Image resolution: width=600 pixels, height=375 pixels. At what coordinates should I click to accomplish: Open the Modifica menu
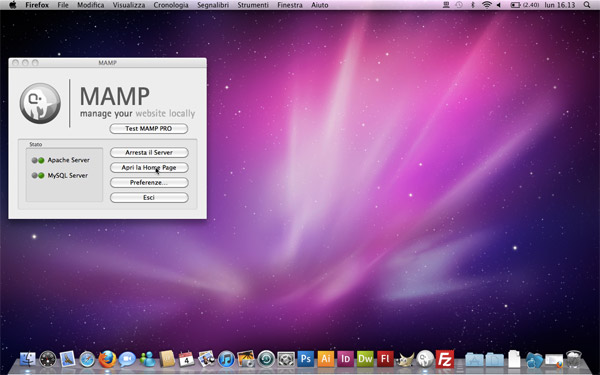coord(91,5)
